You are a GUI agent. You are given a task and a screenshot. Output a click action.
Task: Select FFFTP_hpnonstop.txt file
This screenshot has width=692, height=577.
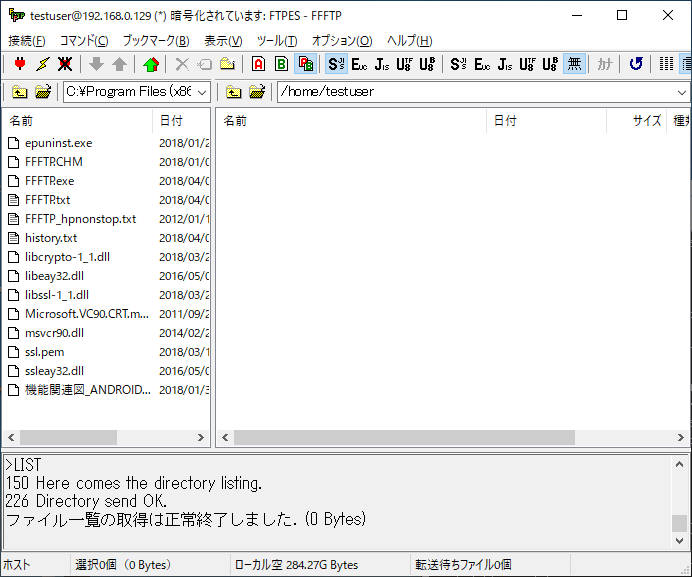pos(80,219)
